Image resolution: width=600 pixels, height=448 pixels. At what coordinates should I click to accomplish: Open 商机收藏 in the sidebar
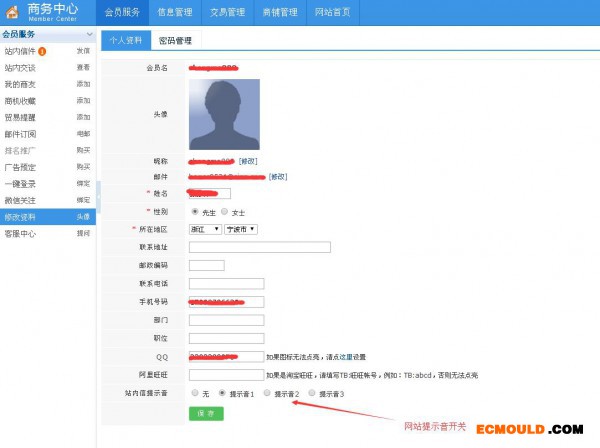click(x=20, y=101)
